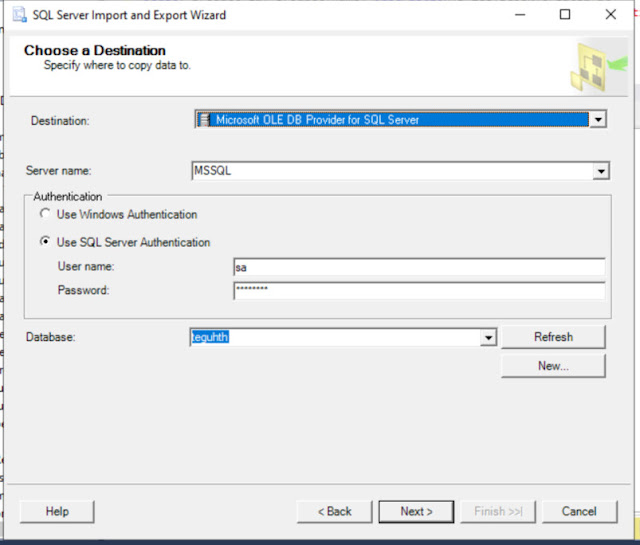This screenshot has height=545, width=640.
Task: Proceed with the Next > button
Action: pos(416,512)
